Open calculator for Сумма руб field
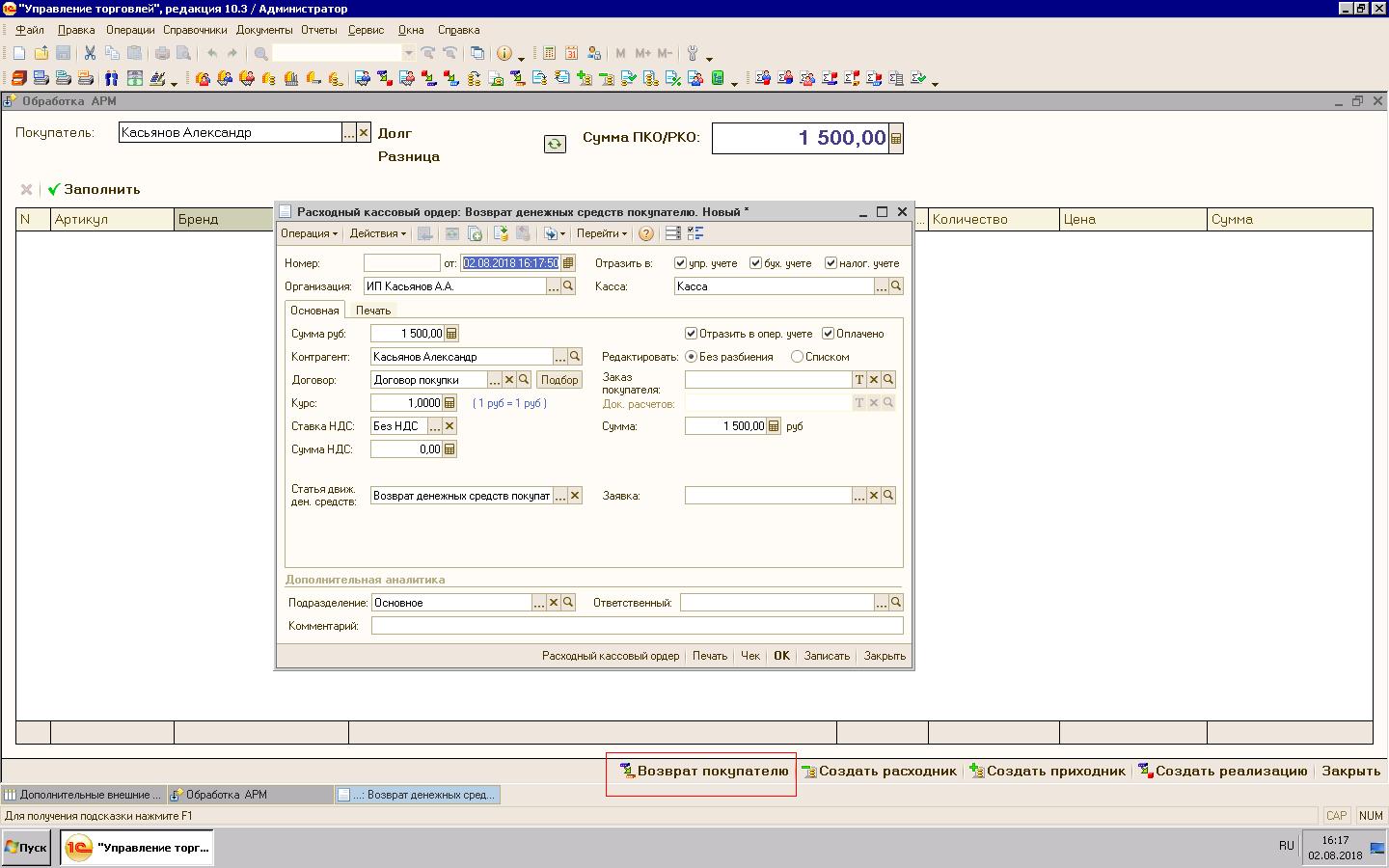 coord(451,334)
